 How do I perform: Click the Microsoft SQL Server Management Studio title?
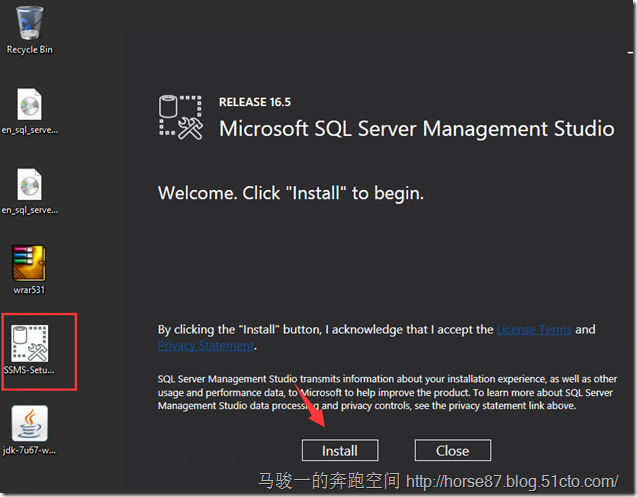coord(416,129)
